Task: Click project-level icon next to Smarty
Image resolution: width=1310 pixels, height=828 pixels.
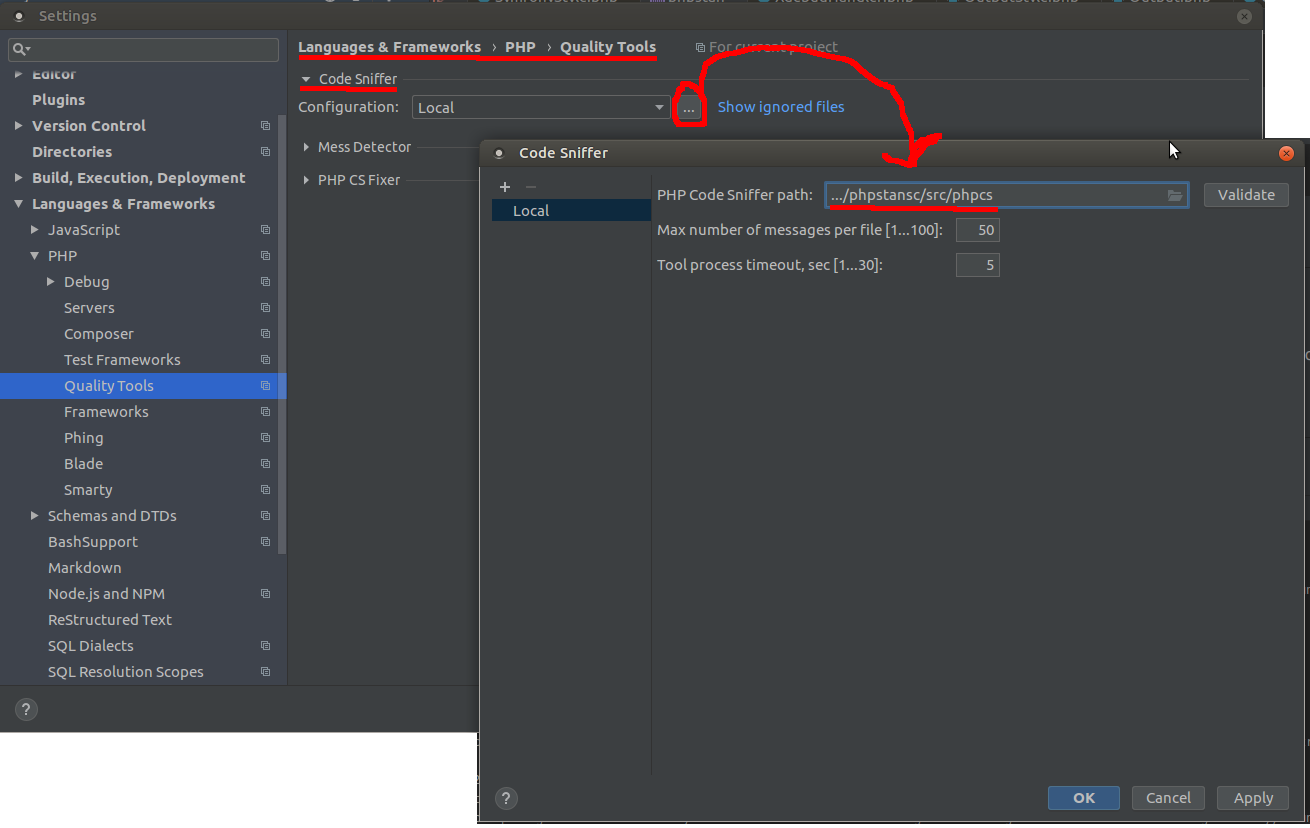Action: 265,490
